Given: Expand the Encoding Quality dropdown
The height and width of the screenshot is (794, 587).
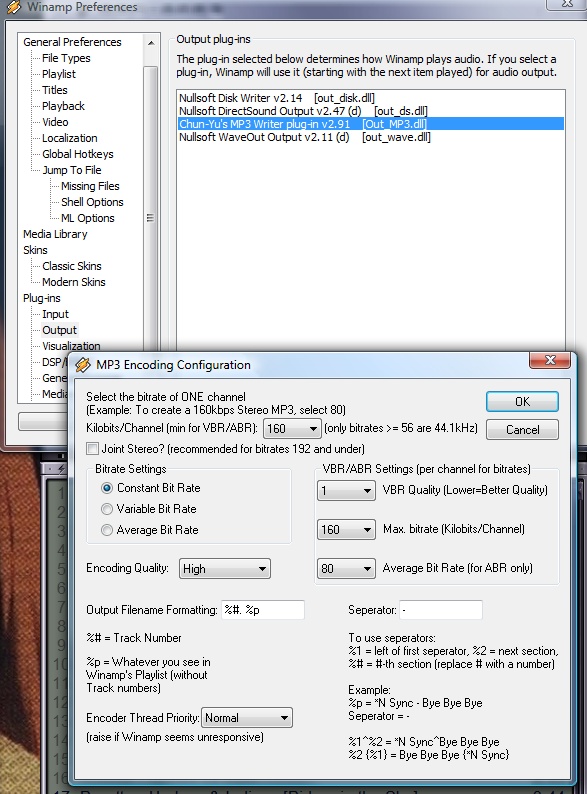Looking at the screenshot, I should (224, 569).
